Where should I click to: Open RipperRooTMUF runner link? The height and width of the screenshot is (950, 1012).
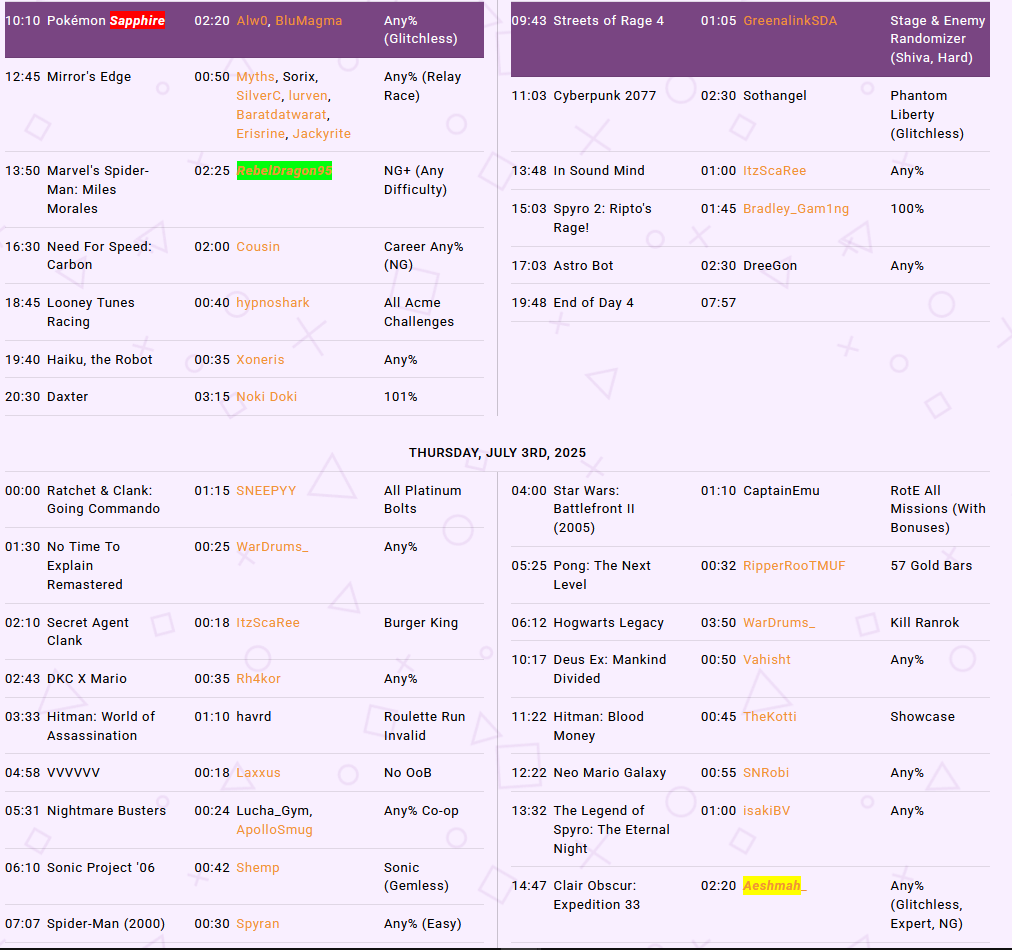[x=794, y=566]
